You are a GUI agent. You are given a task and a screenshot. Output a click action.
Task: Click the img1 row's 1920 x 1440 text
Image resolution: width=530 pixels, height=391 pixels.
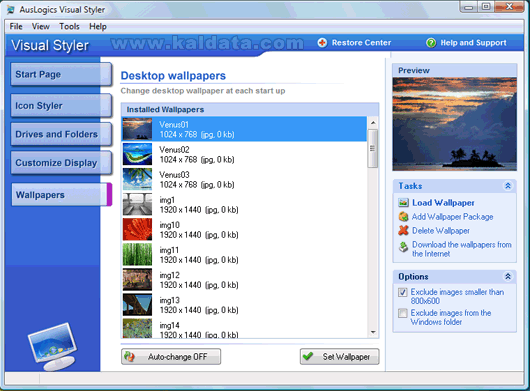pyautogui.click(x=180, y=210)
